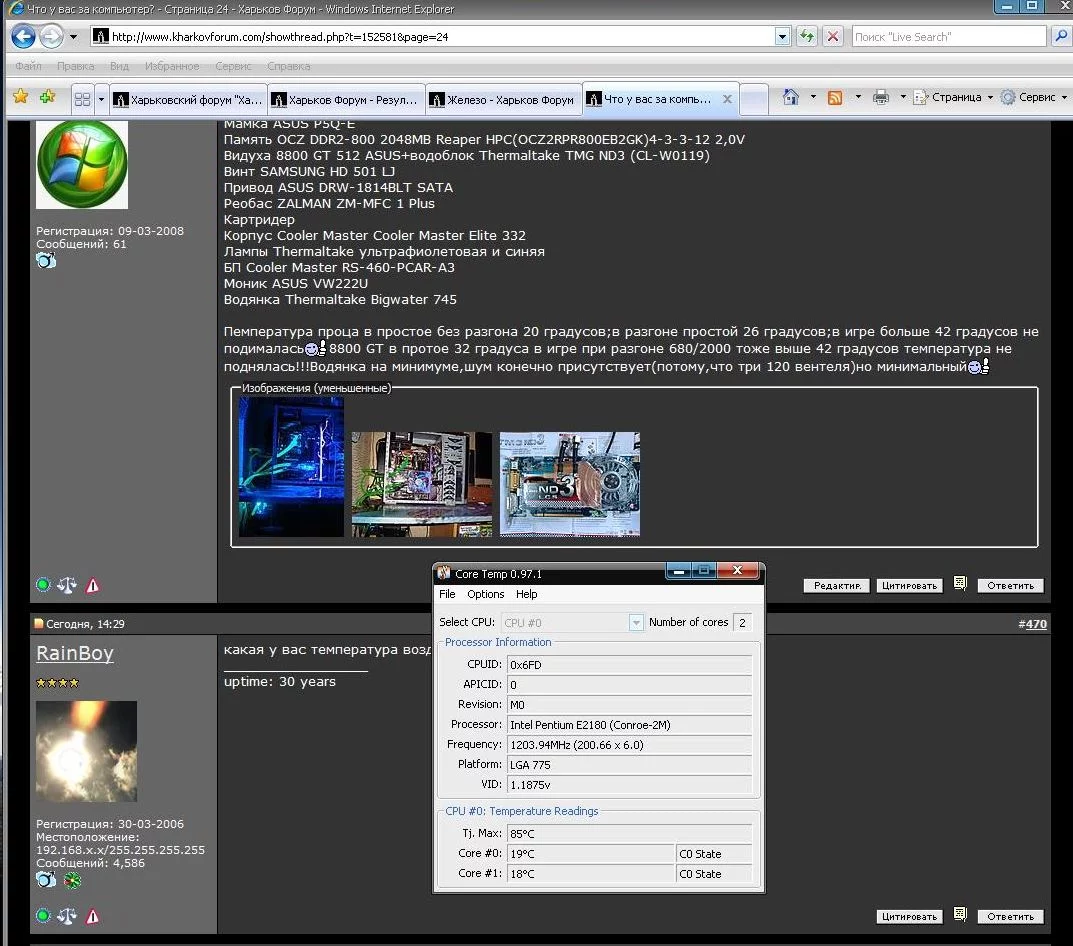Open the blue-lit PC case thumbnail
Screen dimensions: 1073x946
pos(292,467)
